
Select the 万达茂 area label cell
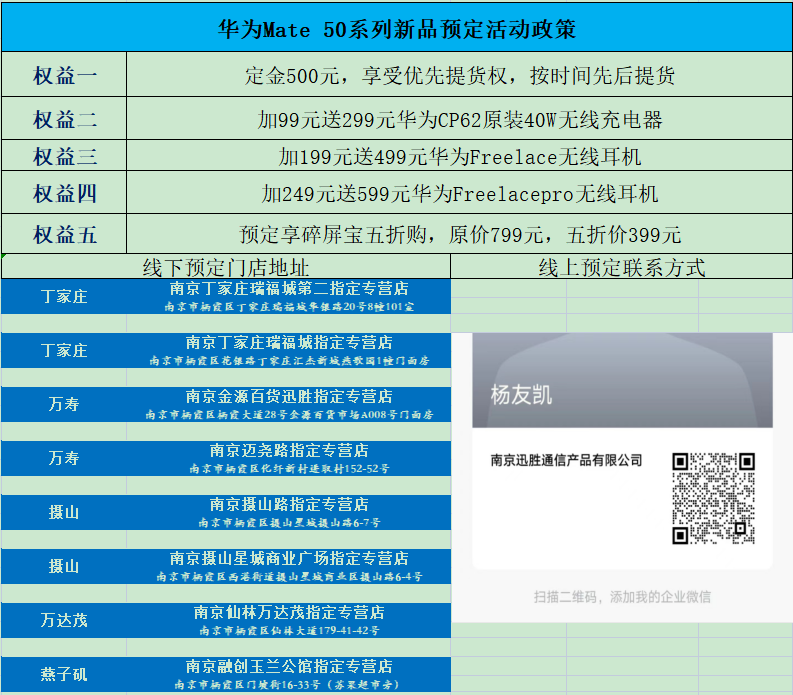click(x=64, y=620)
